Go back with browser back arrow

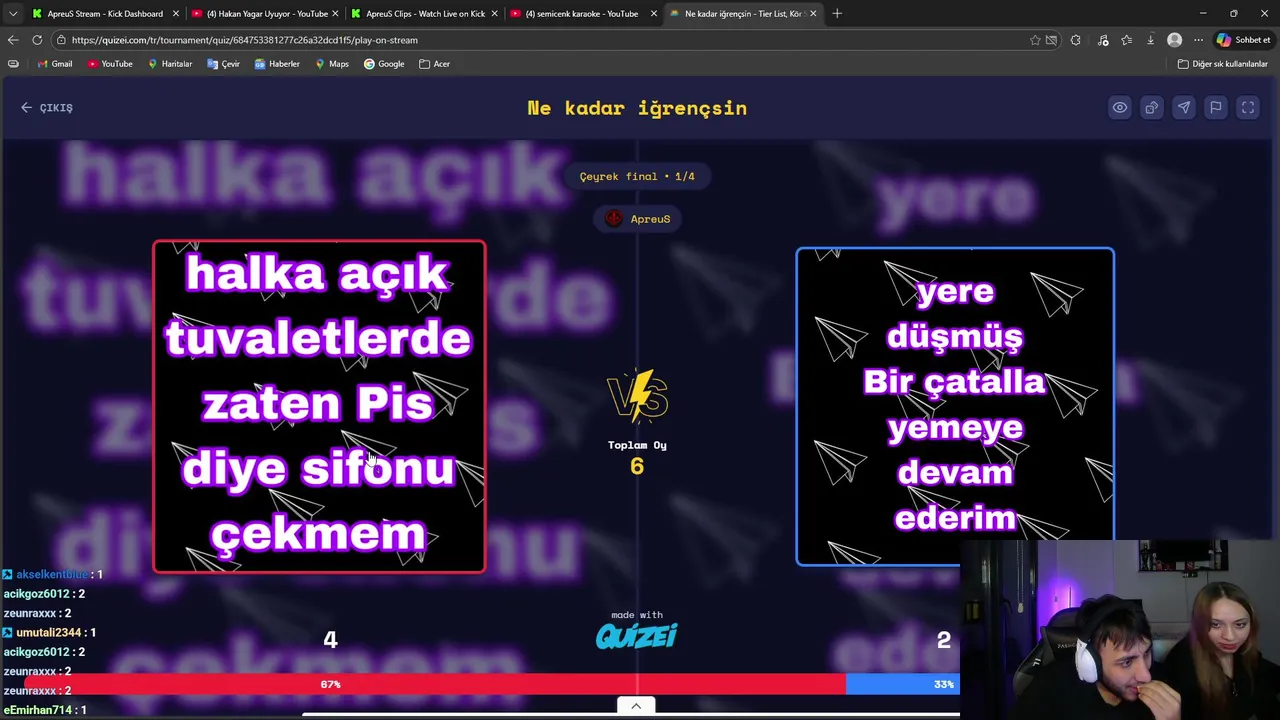[x=13, y=40]
